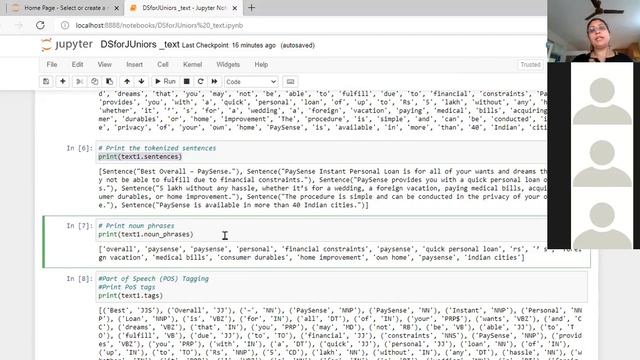Viewport: 640px width, 360px height.
Task: Click the site information icon in address bar
Action: (x=65, y=25)
